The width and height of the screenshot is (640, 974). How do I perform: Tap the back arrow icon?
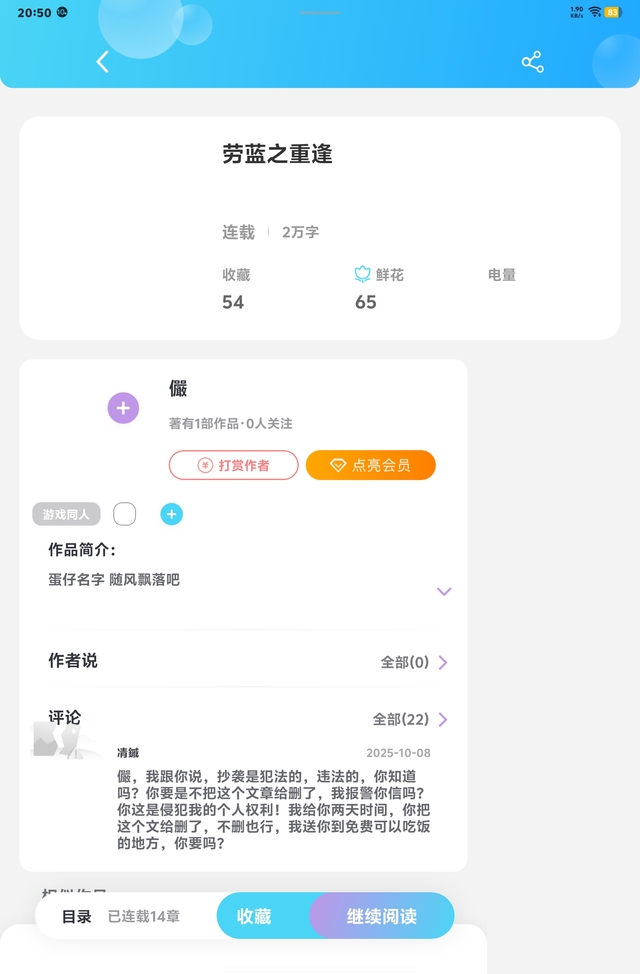click(102, 62)
